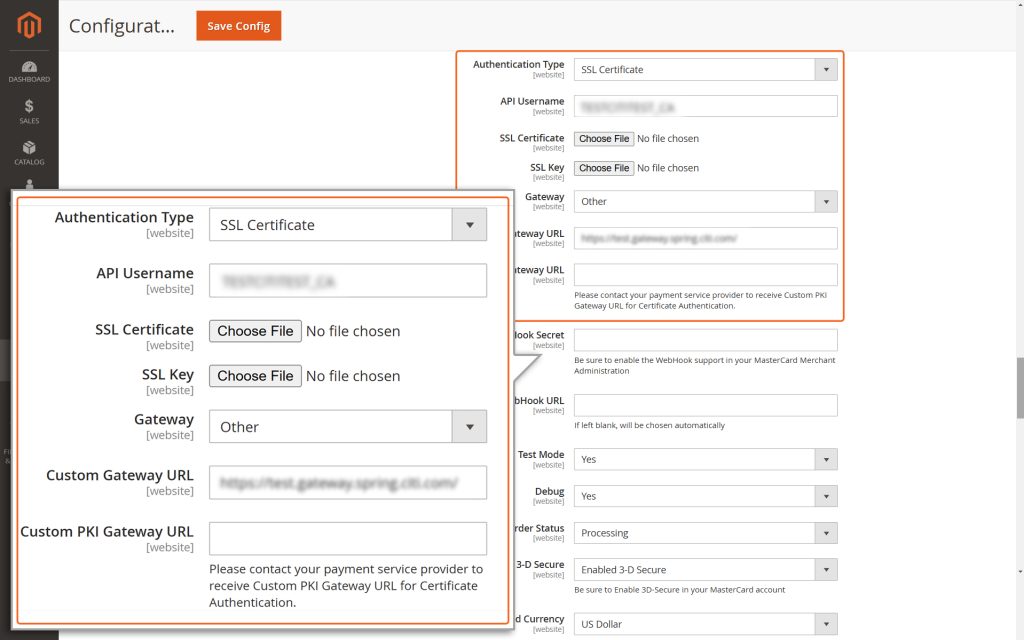Choose File for SSL Certificate in enlarged callout
The image size is (1024, 640).
tap(255, 331)
